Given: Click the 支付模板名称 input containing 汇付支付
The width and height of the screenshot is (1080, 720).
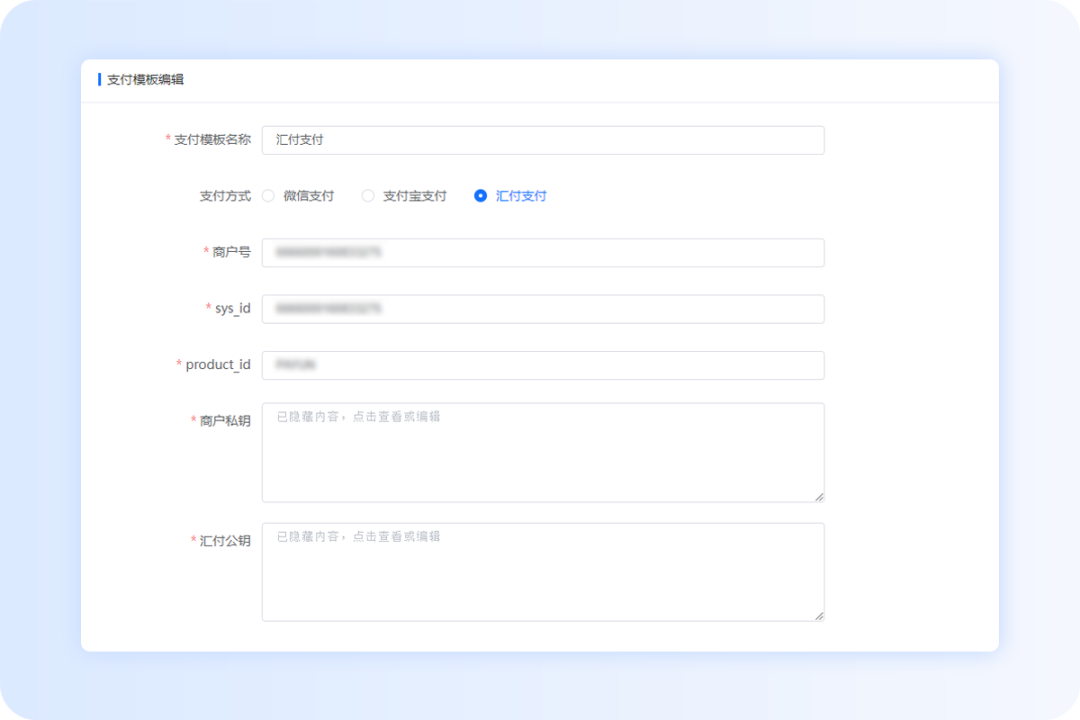Looking at the screenshot, I should 543,140.
